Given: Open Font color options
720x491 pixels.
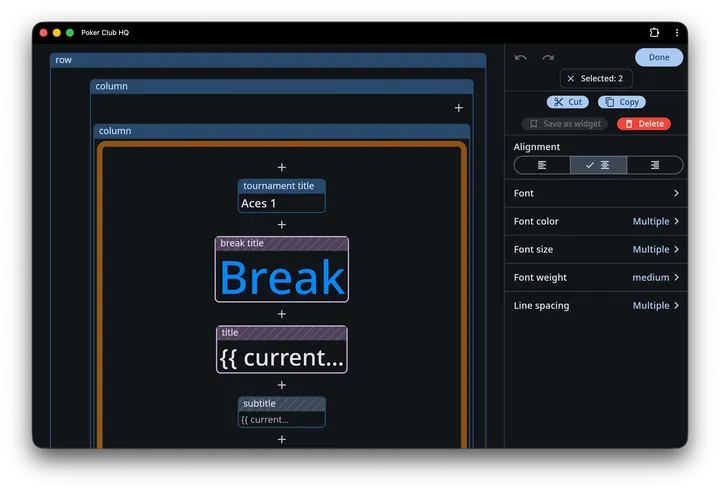Looking at the screenshot, I should pos(596,221).
